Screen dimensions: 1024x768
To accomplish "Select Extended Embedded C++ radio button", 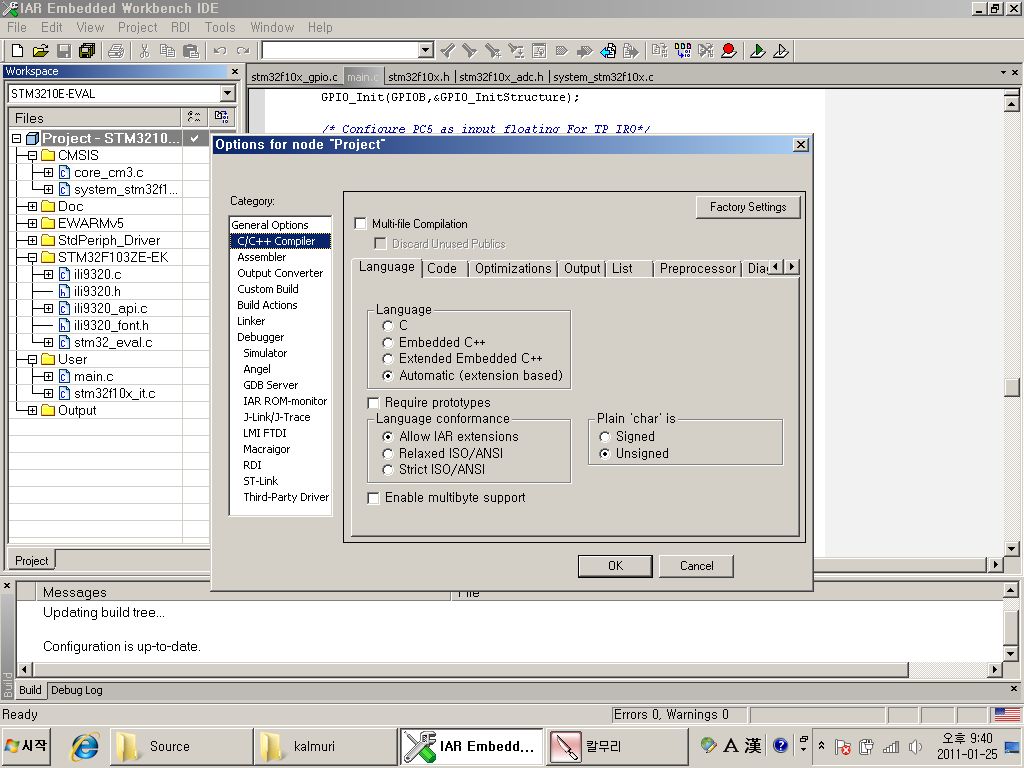I will 388,359.
